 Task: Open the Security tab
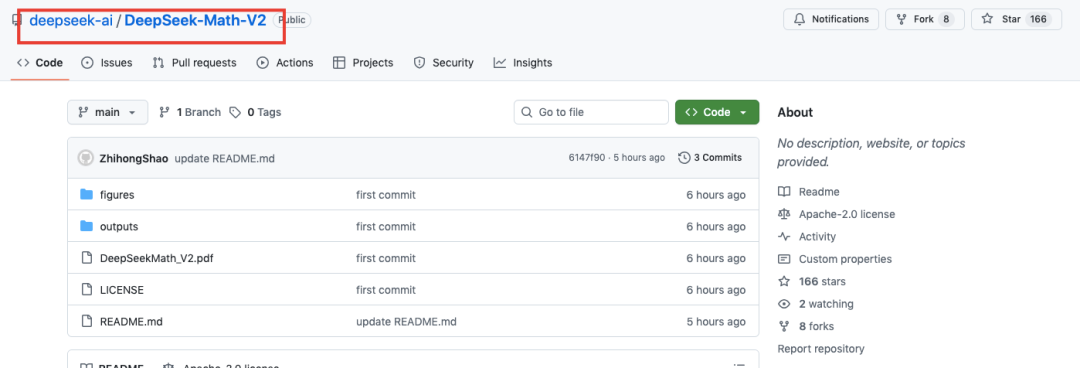coord(444,63)
